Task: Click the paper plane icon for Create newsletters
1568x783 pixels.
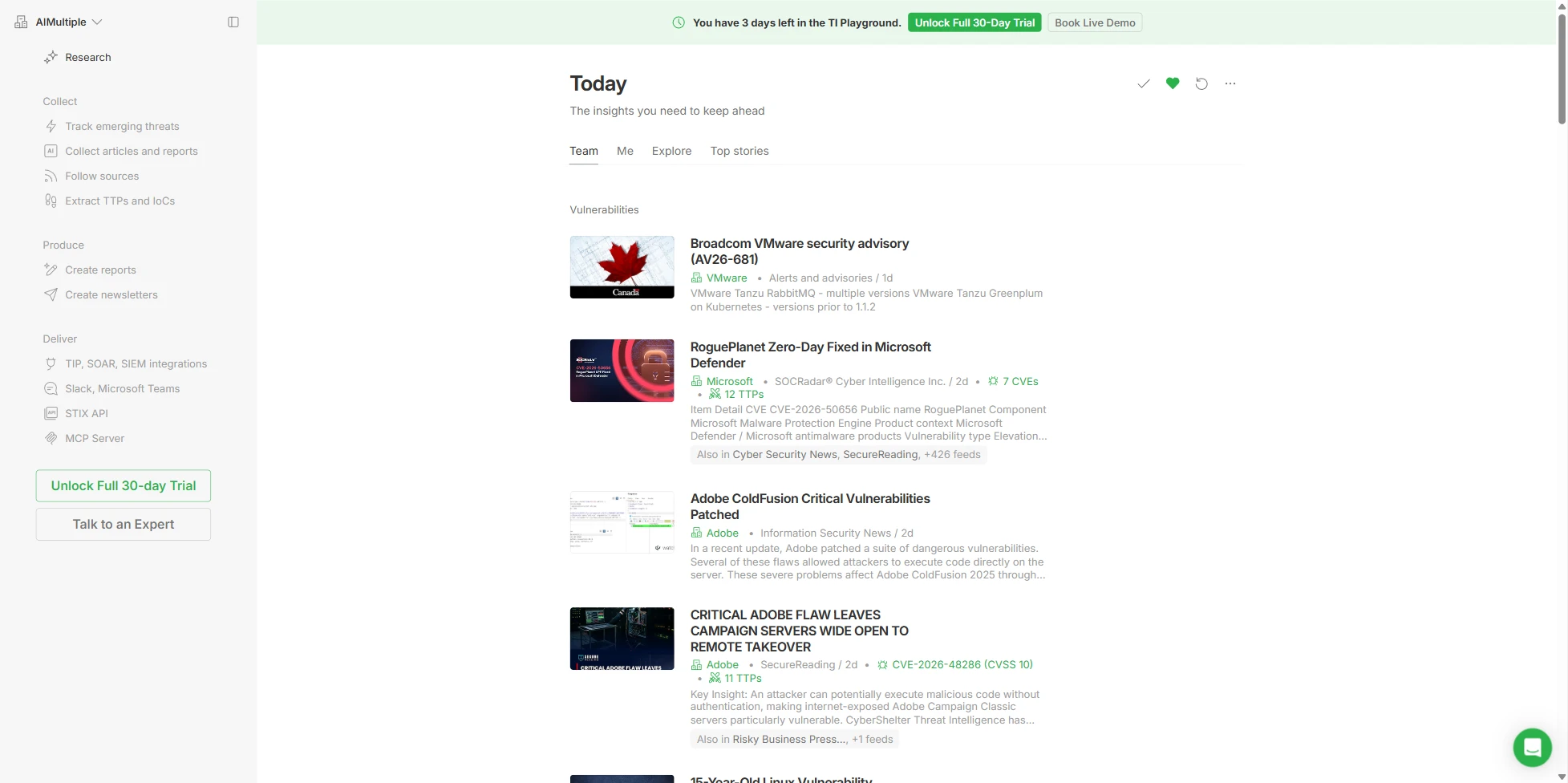Action: point(51,294)
